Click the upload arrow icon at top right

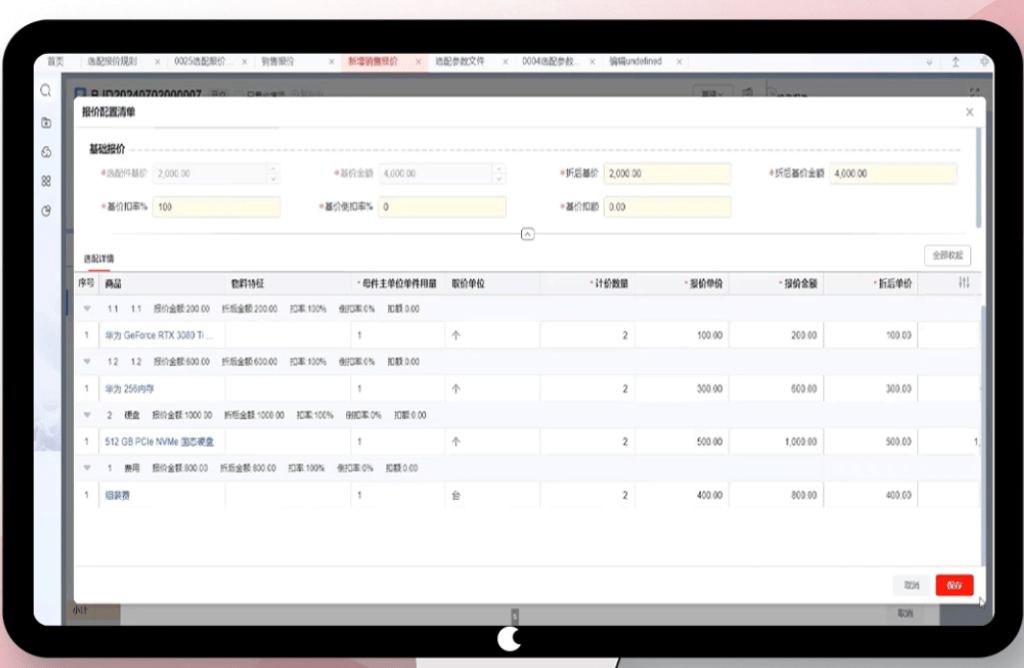tap(956, 62)
